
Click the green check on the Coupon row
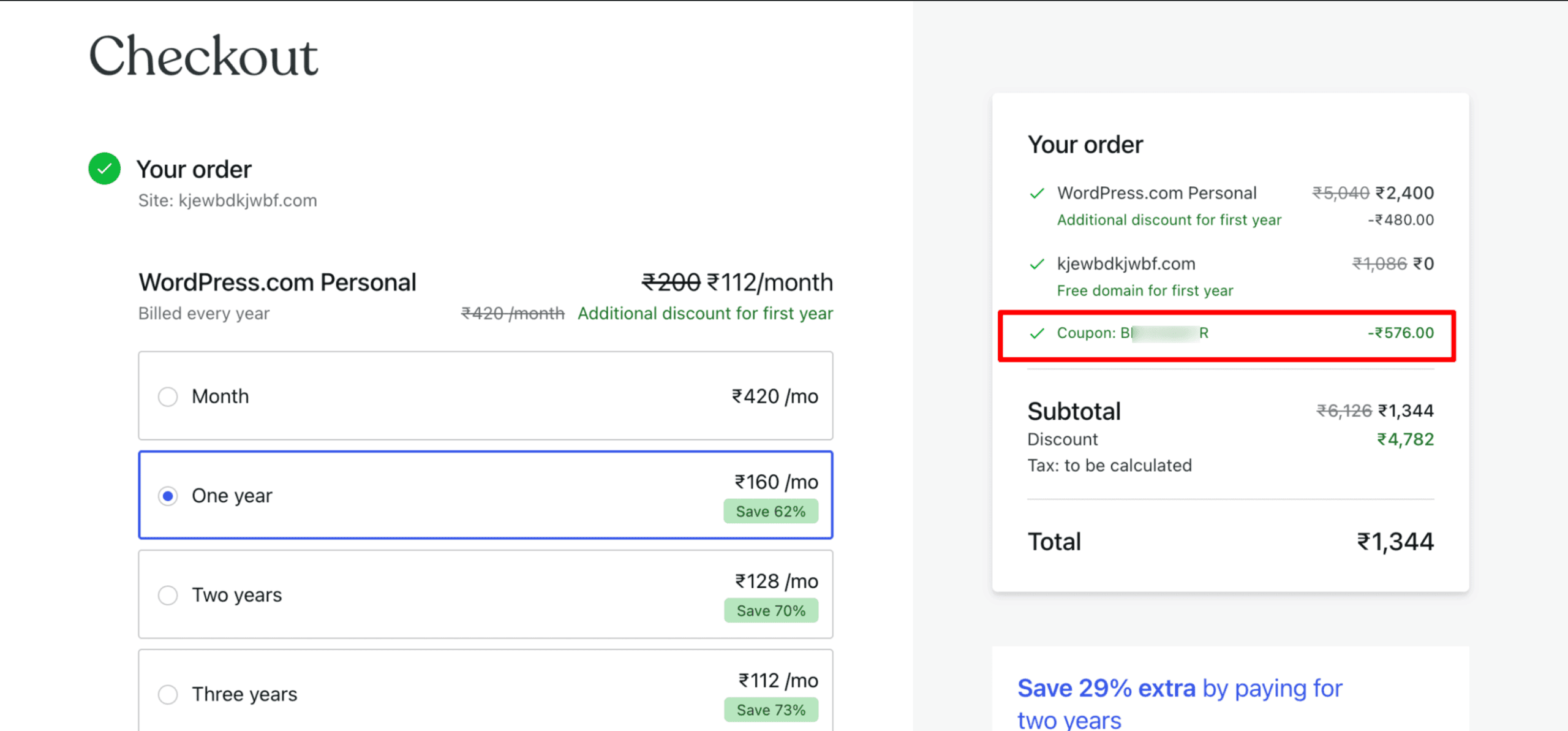click(x=1036, y=334)
